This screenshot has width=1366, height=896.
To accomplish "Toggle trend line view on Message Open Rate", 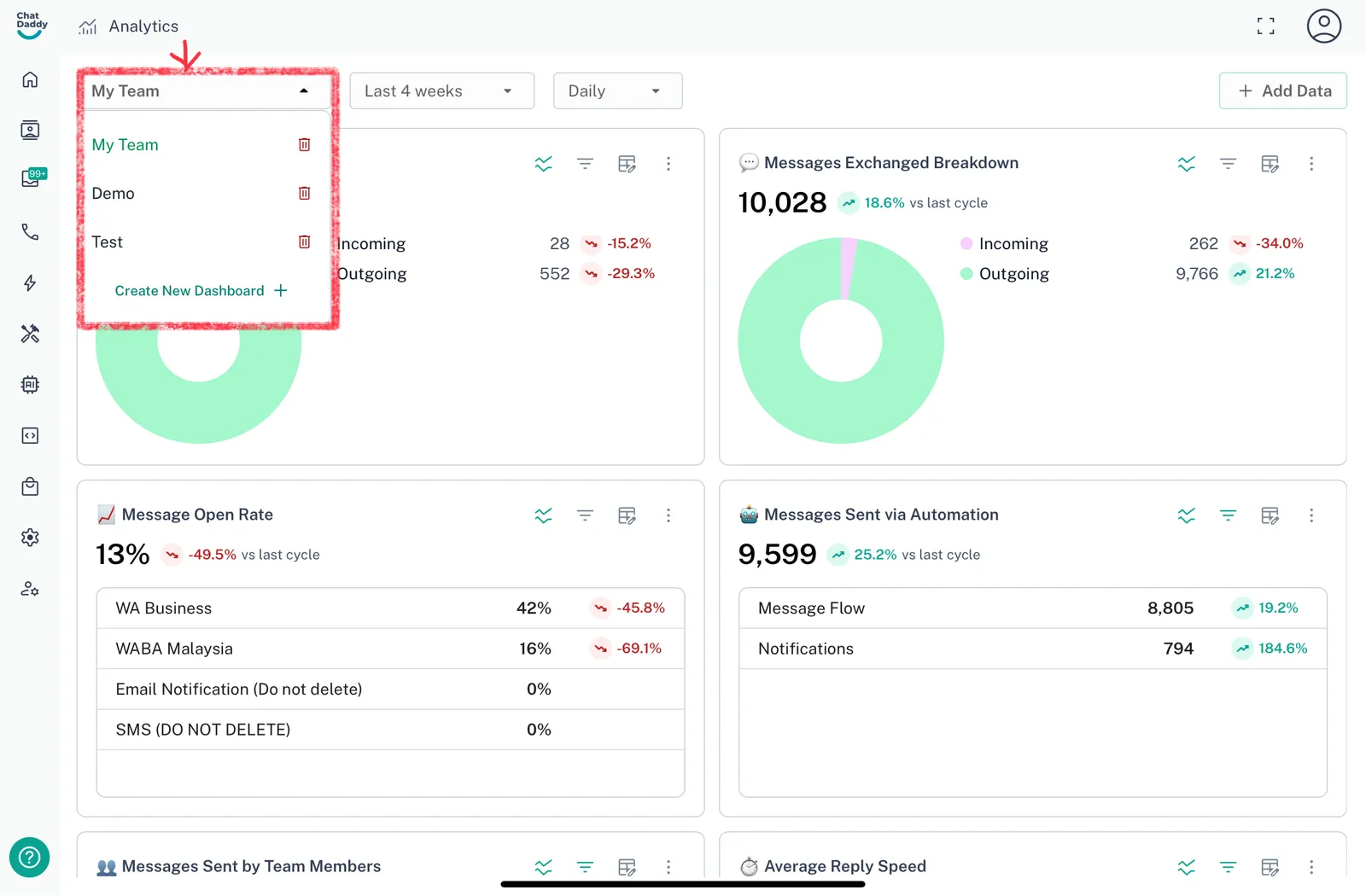I will [x=543, y=515].
